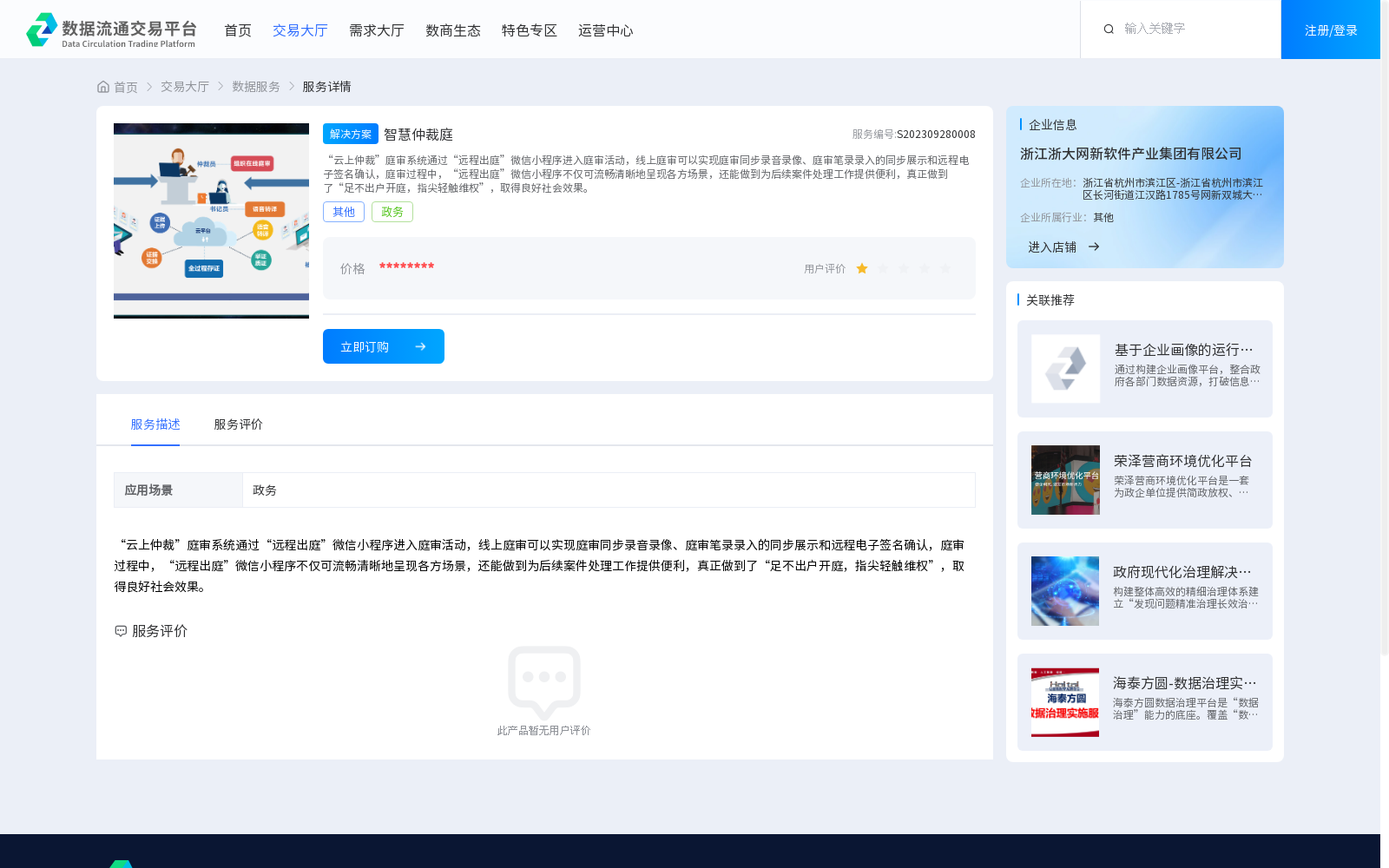Click the first gold rating star
This screenshot has height=868, width=1389.
tap(862, 269)
